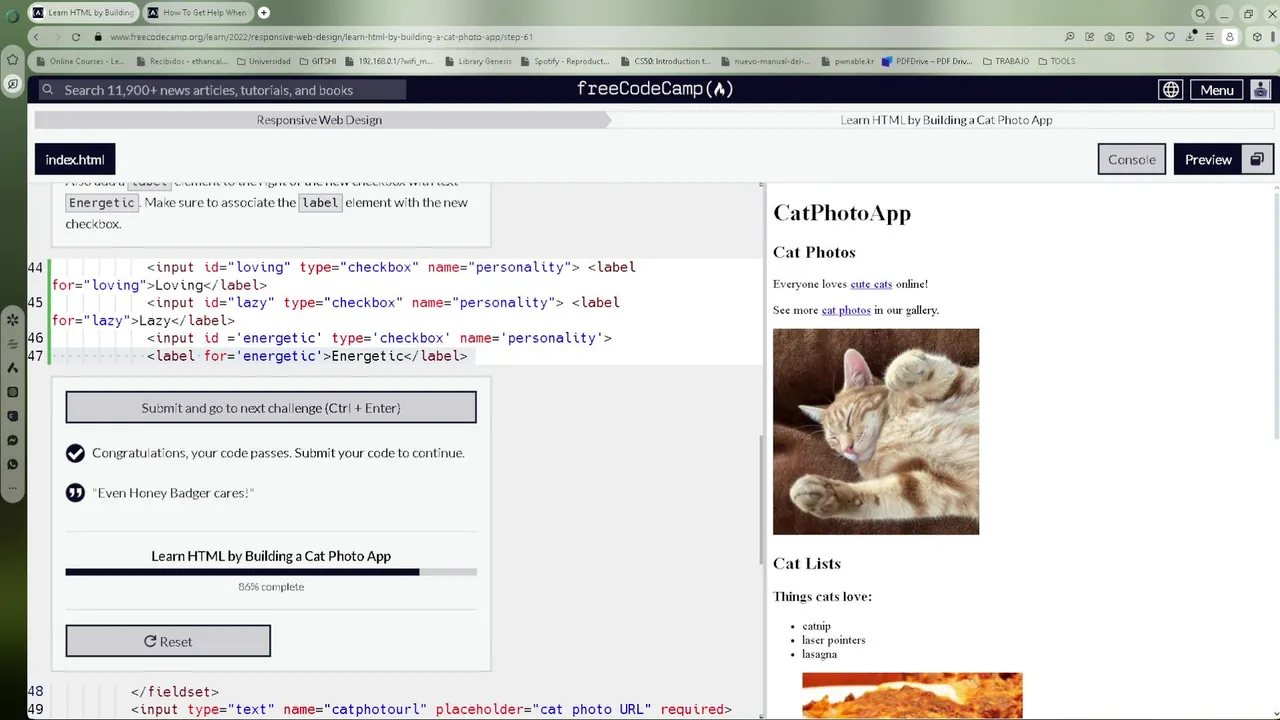Open the CS50 Introduction bookmark
1280x720 pixels.
click(x=665, y=61)
